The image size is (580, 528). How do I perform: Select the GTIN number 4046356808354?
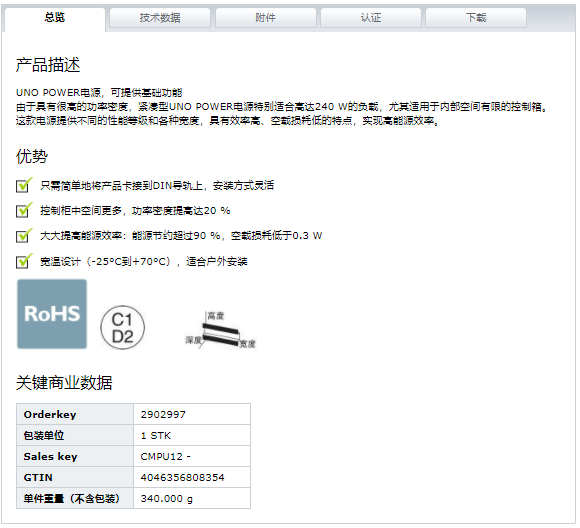182,478
